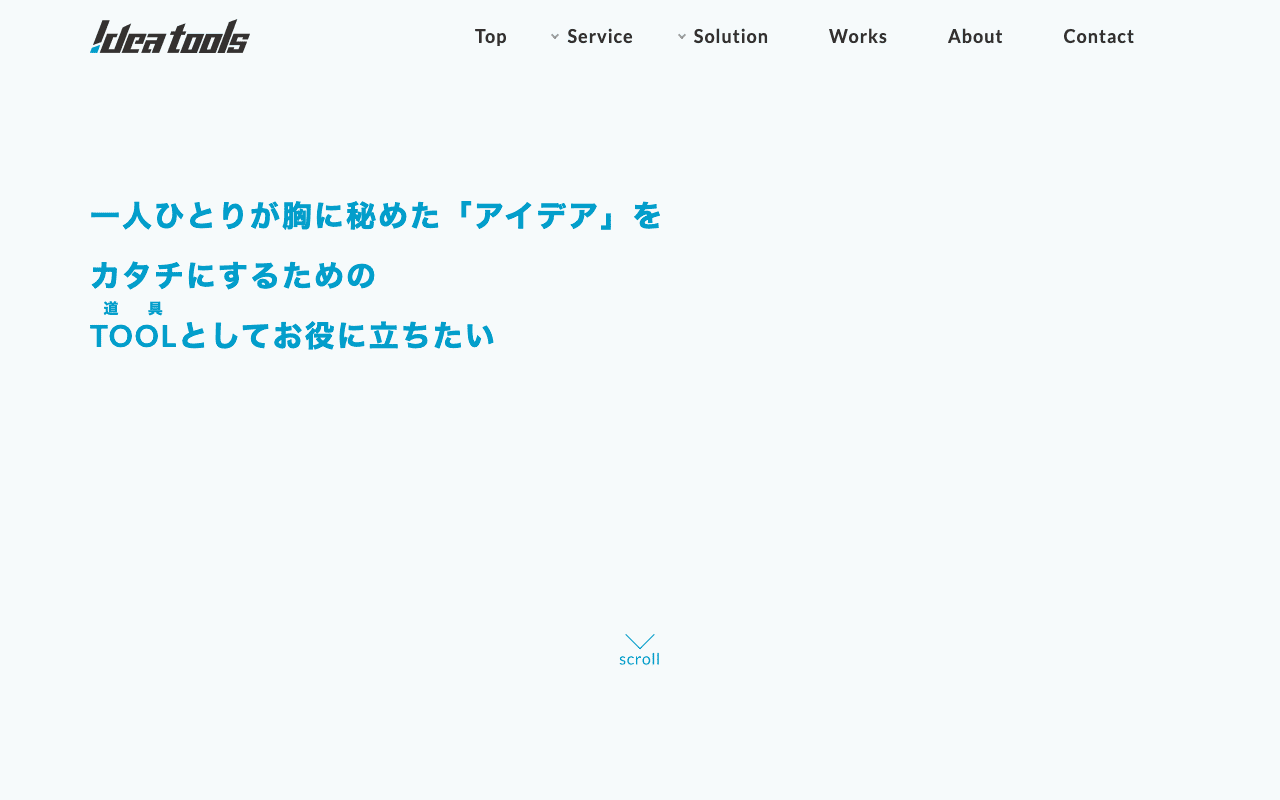Click the 'scroll' text label
1280x800 pixels.
[640, 660]
